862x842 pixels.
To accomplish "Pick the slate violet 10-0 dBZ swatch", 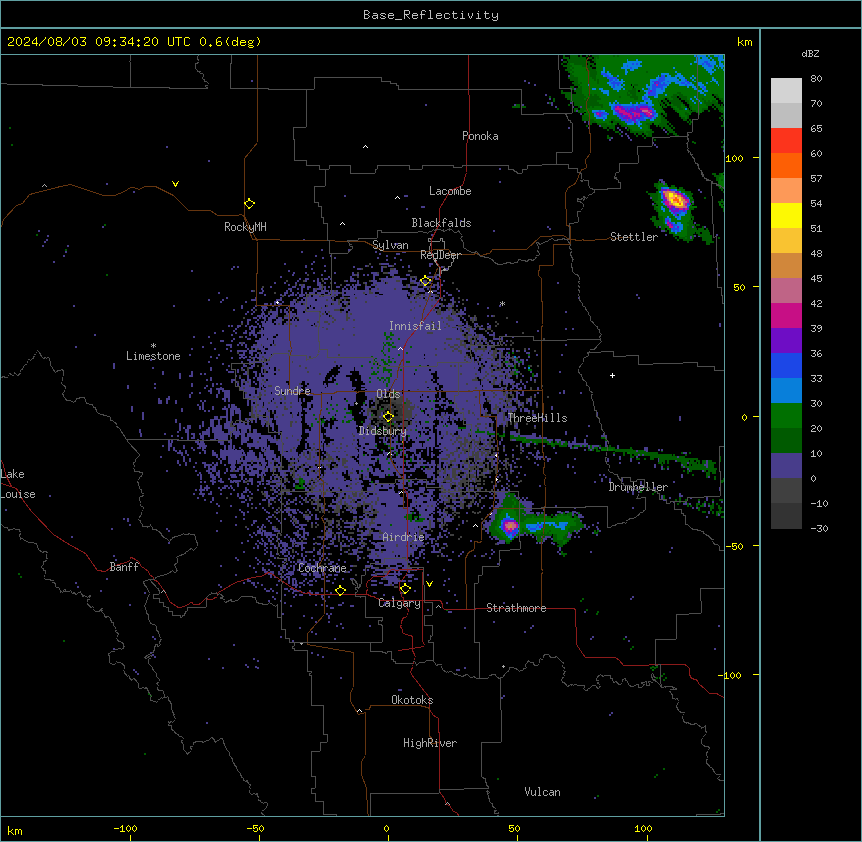I will point(786,466).
